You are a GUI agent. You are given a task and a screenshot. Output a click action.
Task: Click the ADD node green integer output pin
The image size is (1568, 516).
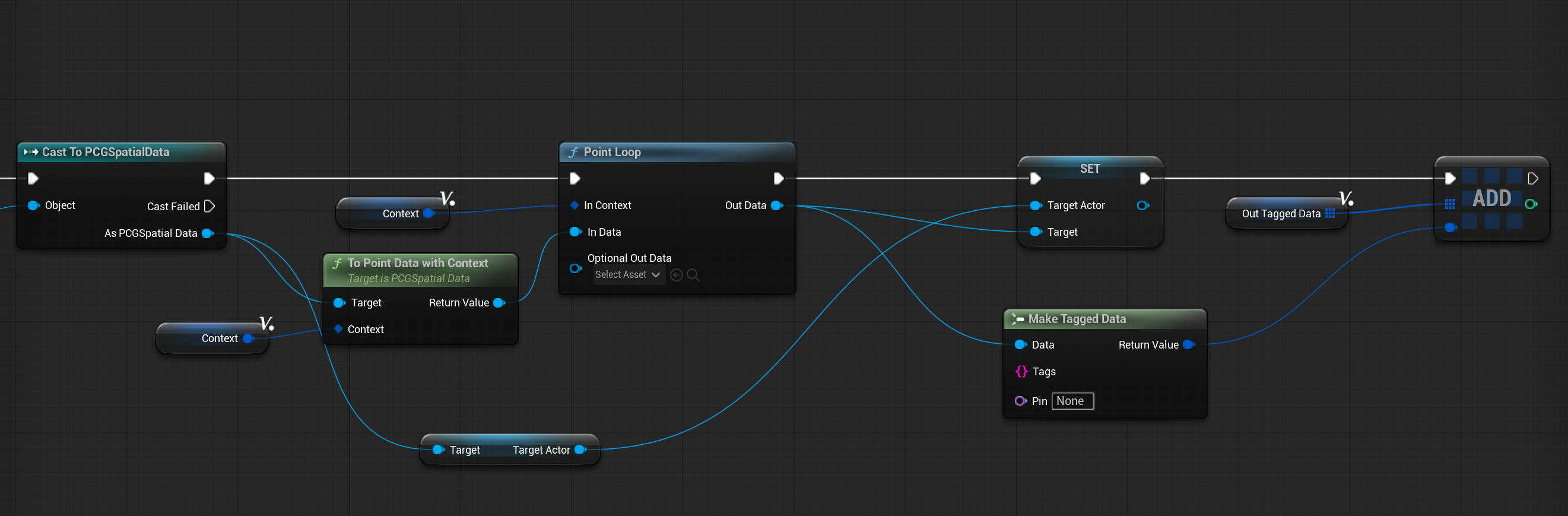click(1530, 204)
